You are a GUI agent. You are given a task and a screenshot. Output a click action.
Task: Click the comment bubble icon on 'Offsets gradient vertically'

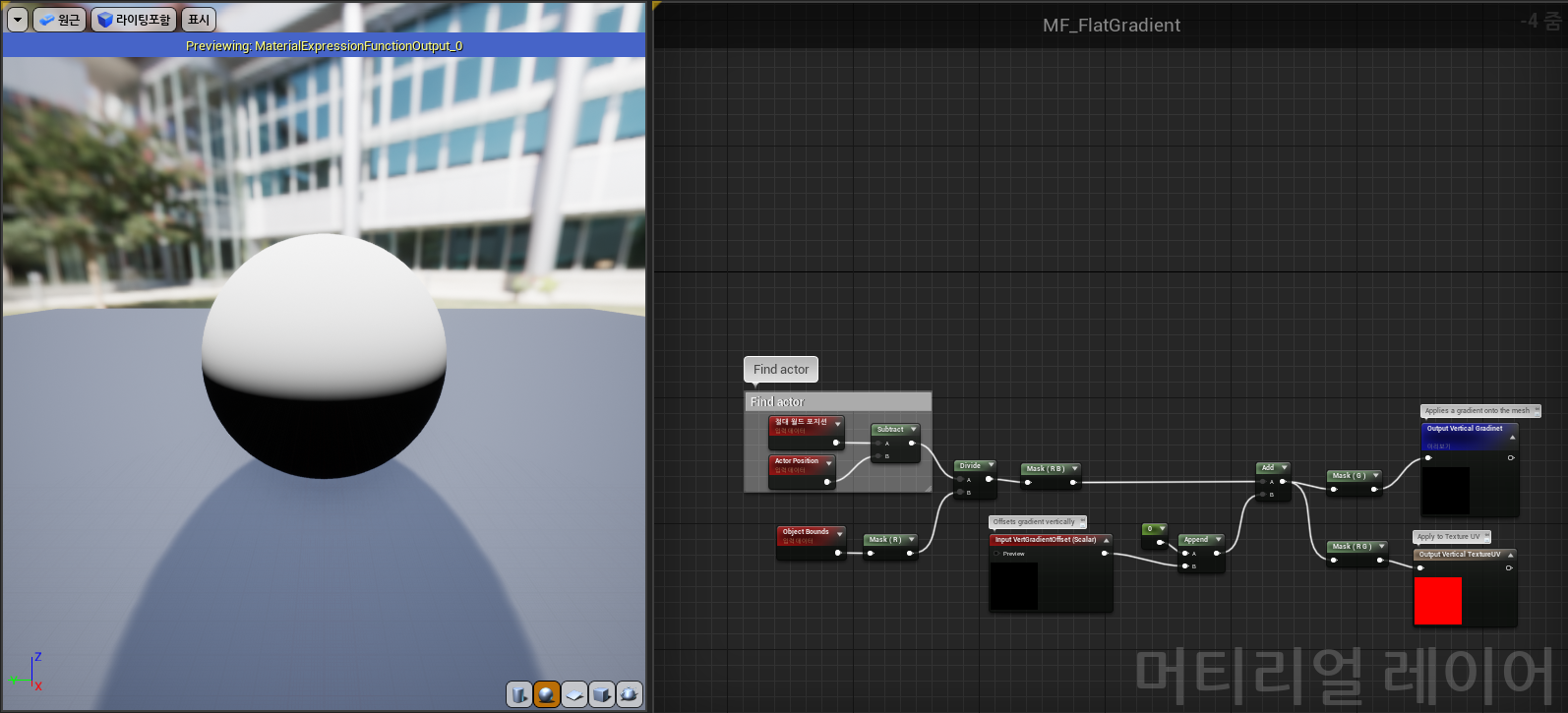1082,522
